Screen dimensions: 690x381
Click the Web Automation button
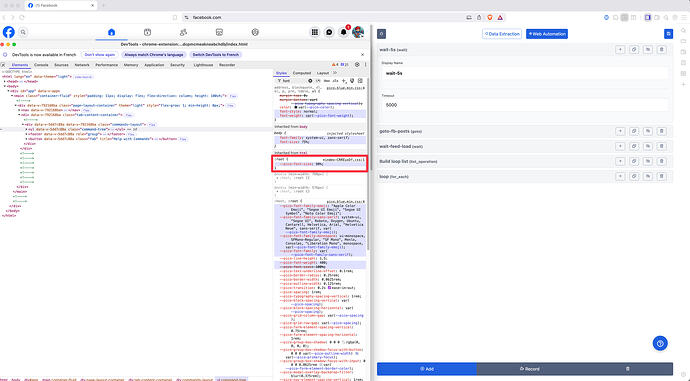tap(547, 34)
